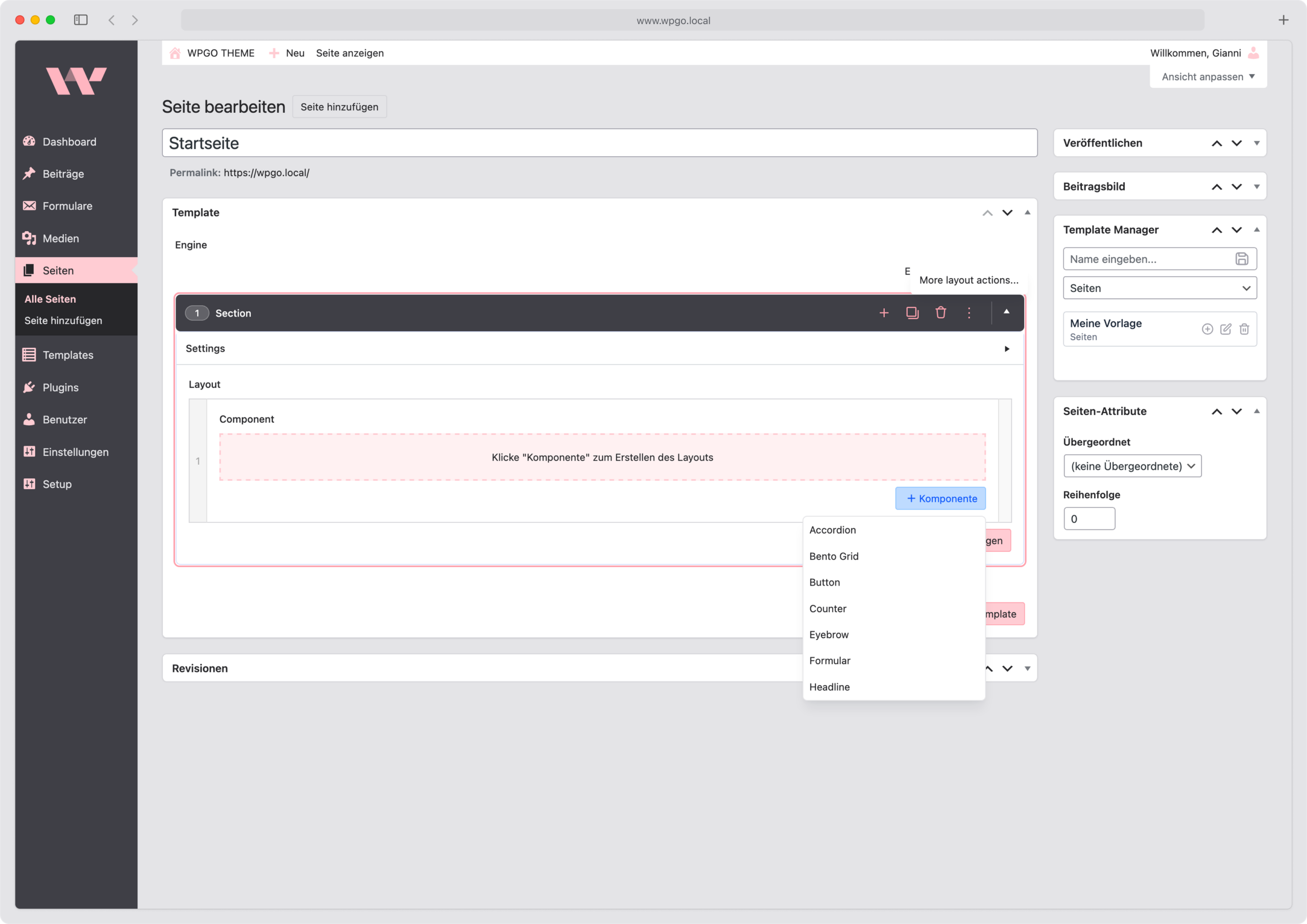The height and width of the screenshot is (924, 1307).
Task: Collapse the Template panel
Action: click(x=1027, y=212)
